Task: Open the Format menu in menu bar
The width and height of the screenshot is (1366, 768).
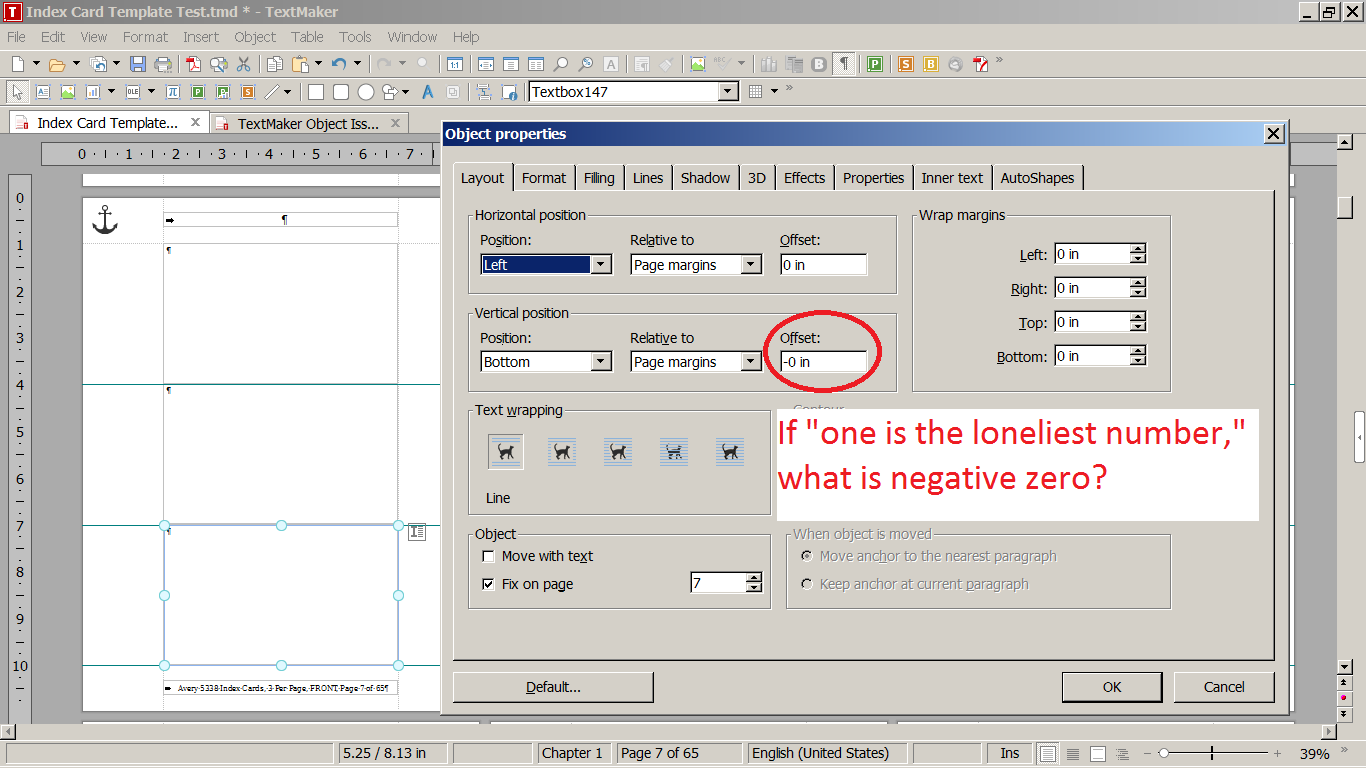Action: [145, 37]
